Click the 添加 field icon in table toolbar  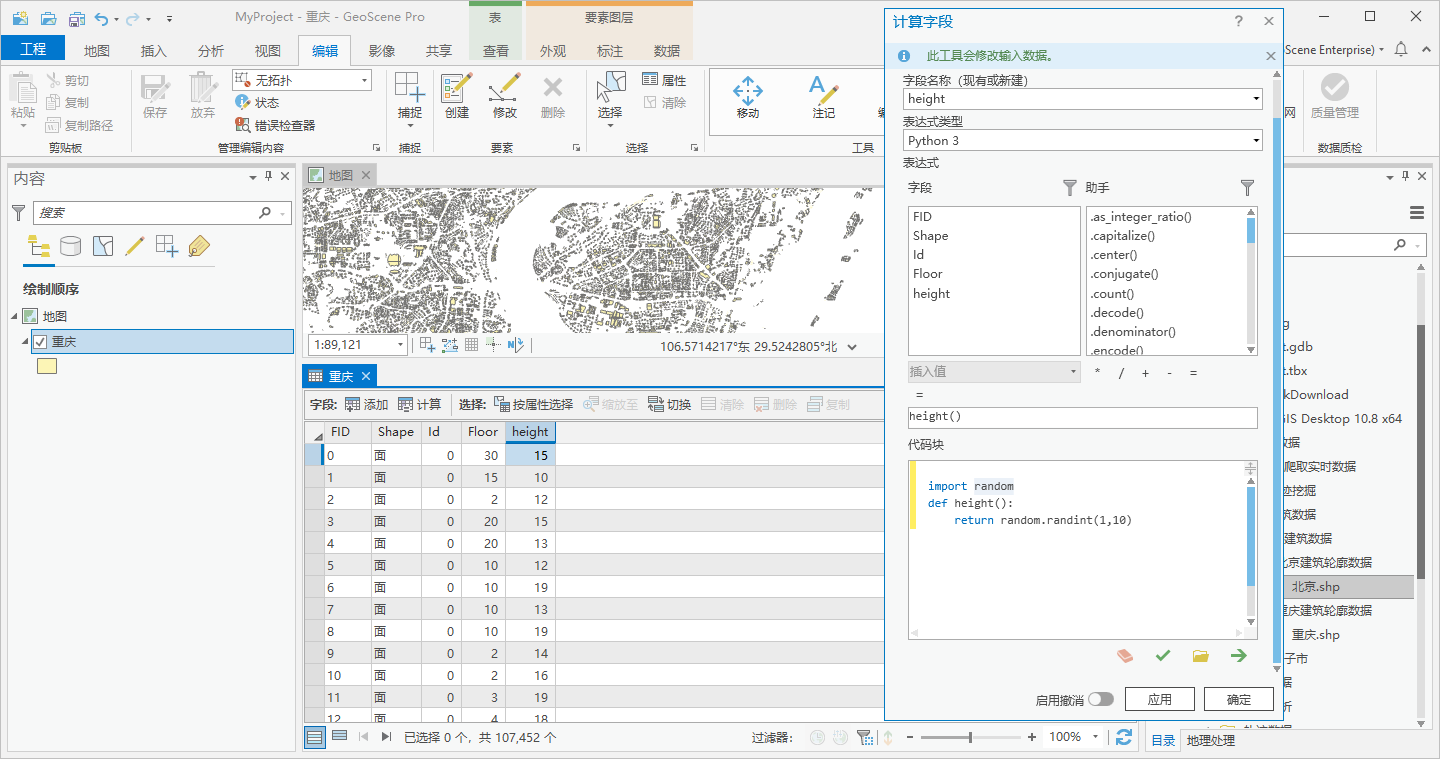tap(366, 404)
